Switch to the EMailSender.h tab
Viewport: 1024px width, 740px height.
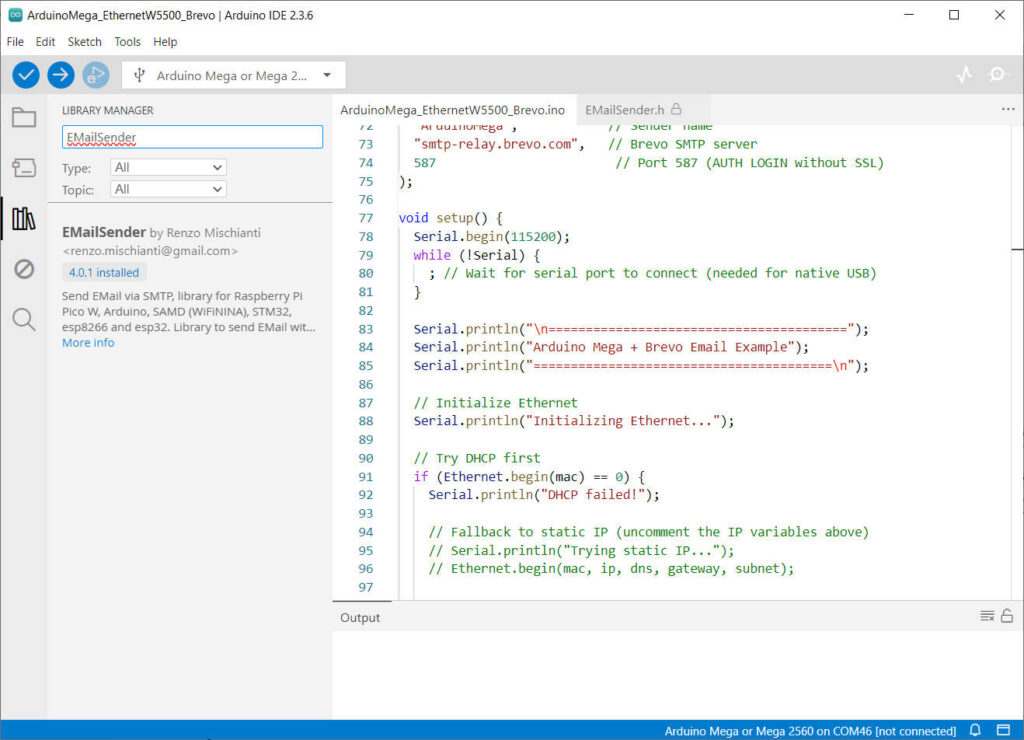click(x=625, y=109)
